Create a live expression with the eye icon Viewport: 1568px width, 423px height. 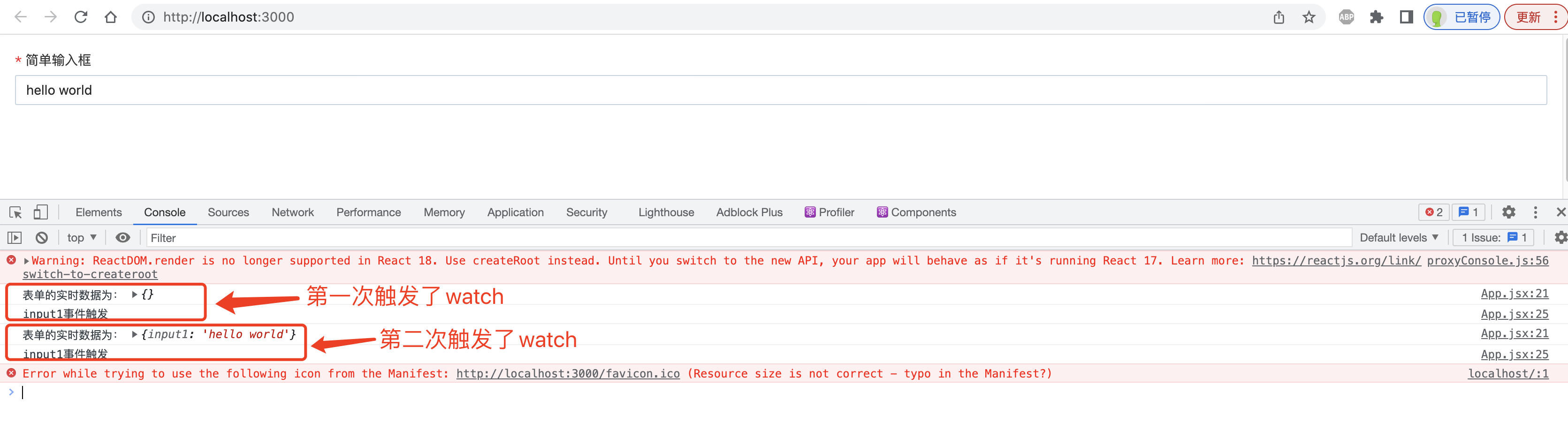pos(123,237)
